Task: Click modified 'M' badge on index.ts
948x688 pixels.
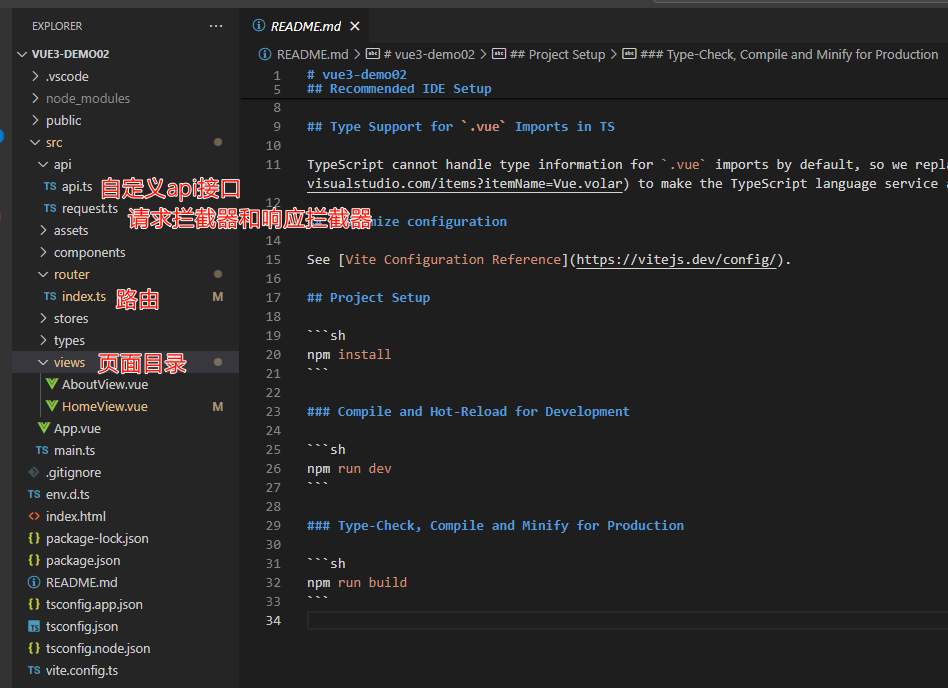Action: pos(218,296)
